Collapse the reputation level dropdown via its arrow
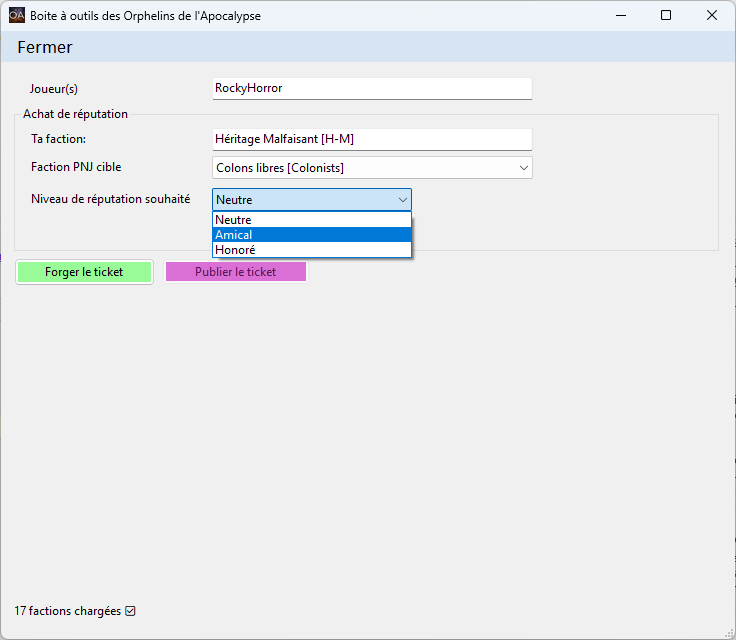736x640 pixels. point(402,199)
